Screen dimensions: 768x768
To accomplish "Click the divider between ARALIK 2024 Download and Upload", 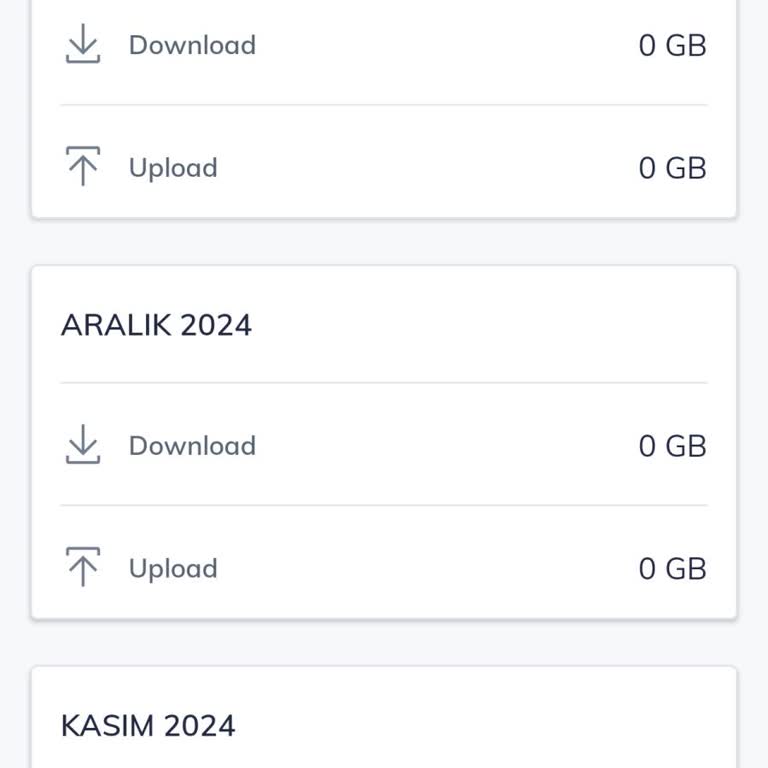I will pos(384,505).
